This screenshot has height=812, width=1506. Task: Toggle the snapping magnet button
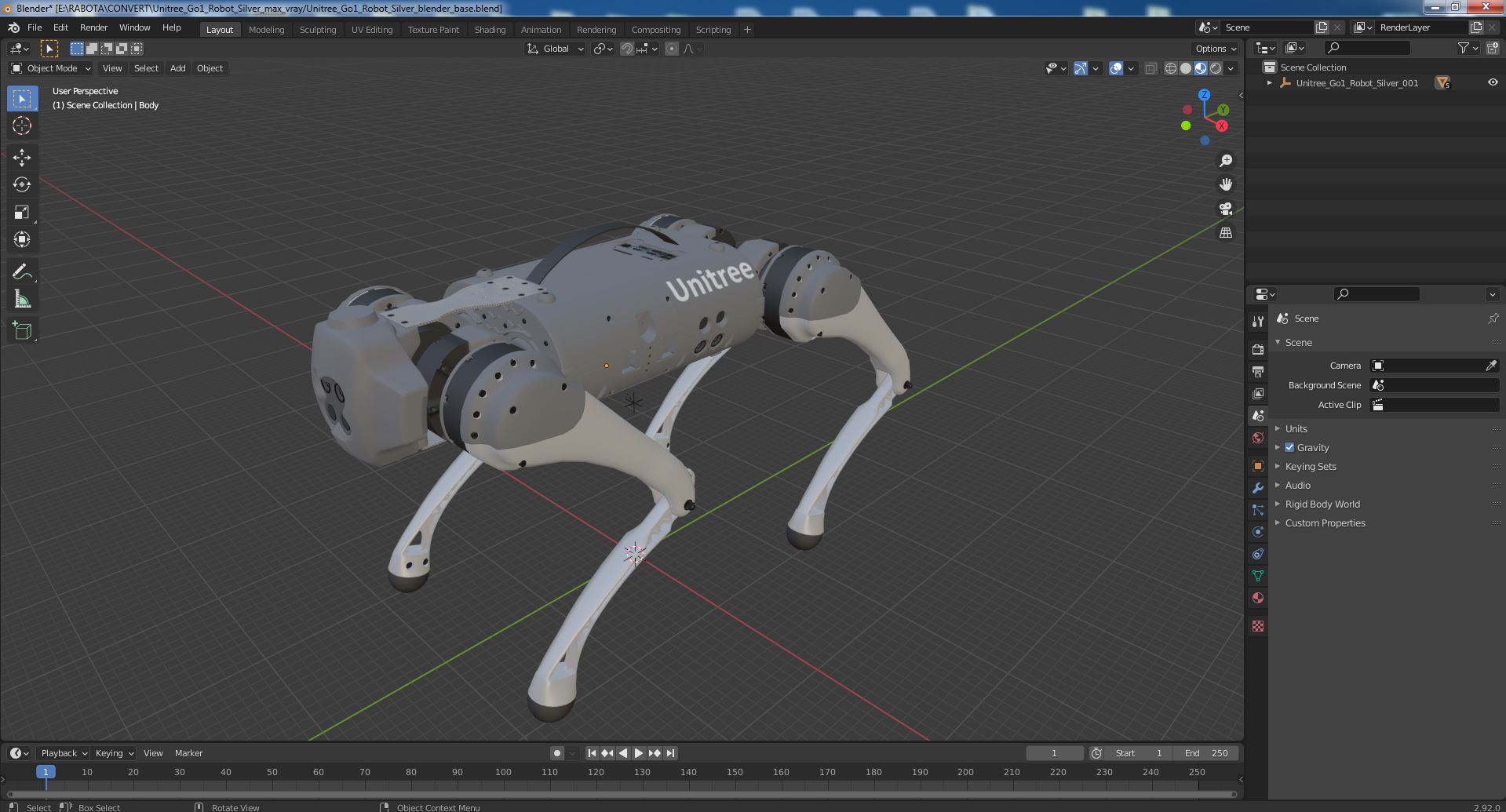[x=626, y=49]
